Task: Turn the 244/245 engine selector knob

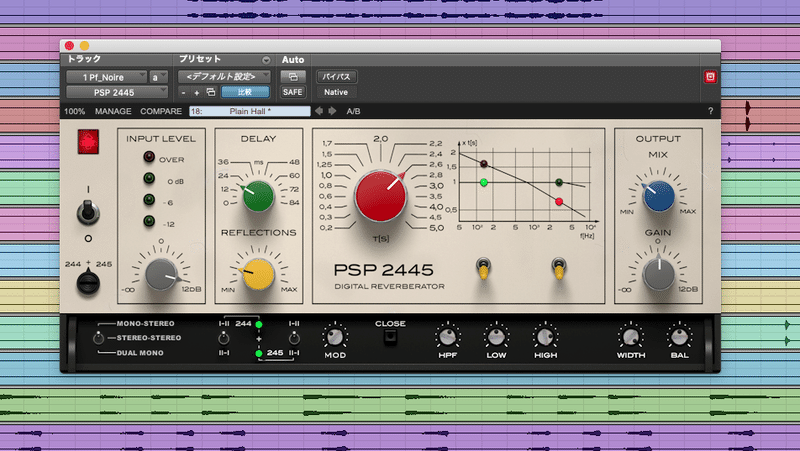Action: [x=88, y=283]
